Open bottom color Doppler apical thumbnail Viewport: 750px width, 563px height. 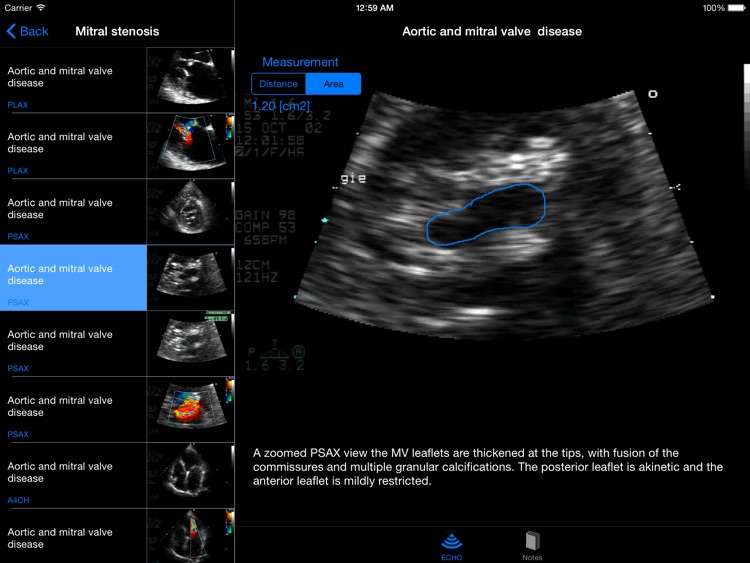pos(190,536)
